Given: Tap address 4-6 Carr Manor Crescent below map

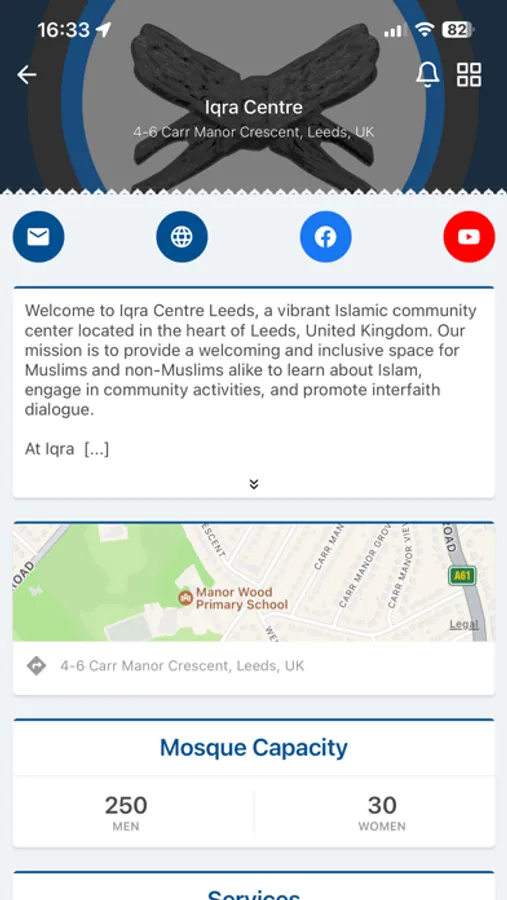Looking at the screenshot, I should (182, 666).
